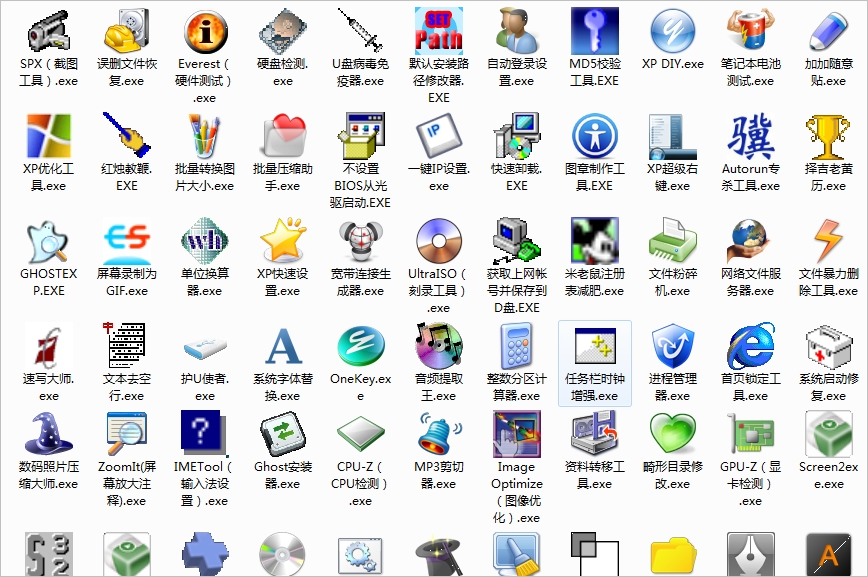Select the blue brush monitor icon in bottom row

tap(516, 554)
